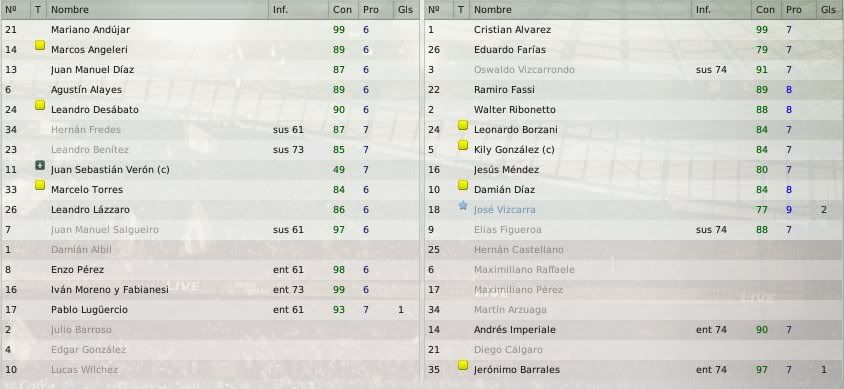Click Marcos Angeleri's yellow card icon
Image resolution: width=844 pixels, height=389 pixels.
tap(39, 46)
